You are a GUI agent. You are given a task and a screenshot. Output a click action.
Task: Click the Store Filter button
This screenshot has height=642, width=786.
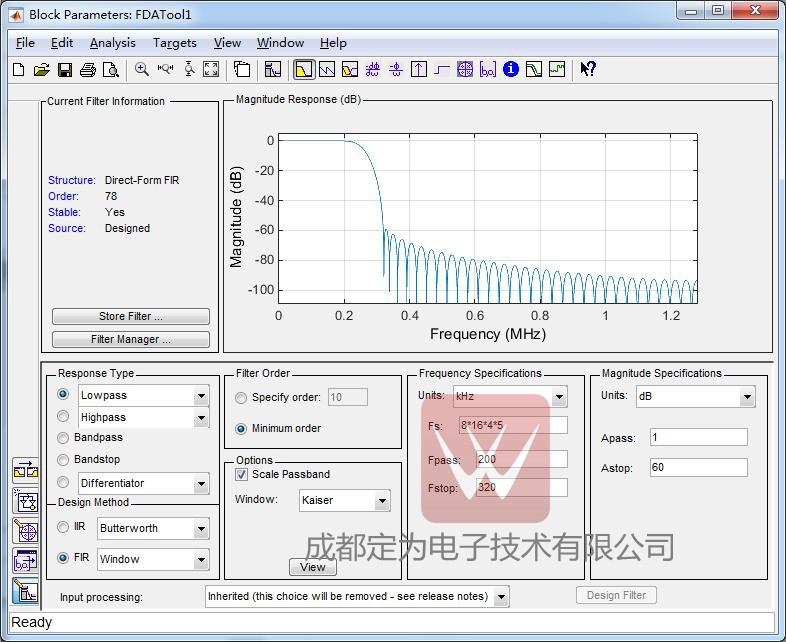pos(130,316)
